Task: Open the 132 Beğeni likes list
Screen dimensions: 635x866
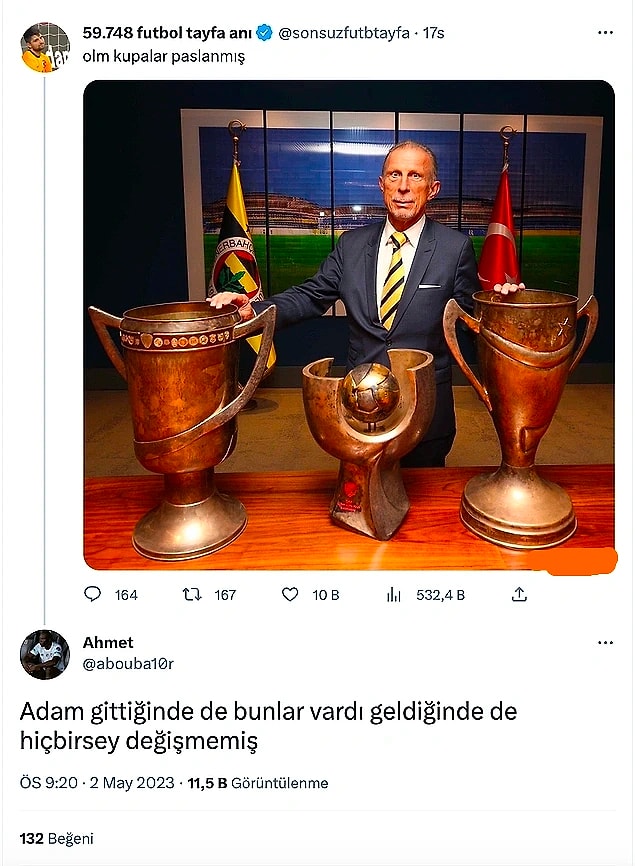Action: [x=56, y=838]
